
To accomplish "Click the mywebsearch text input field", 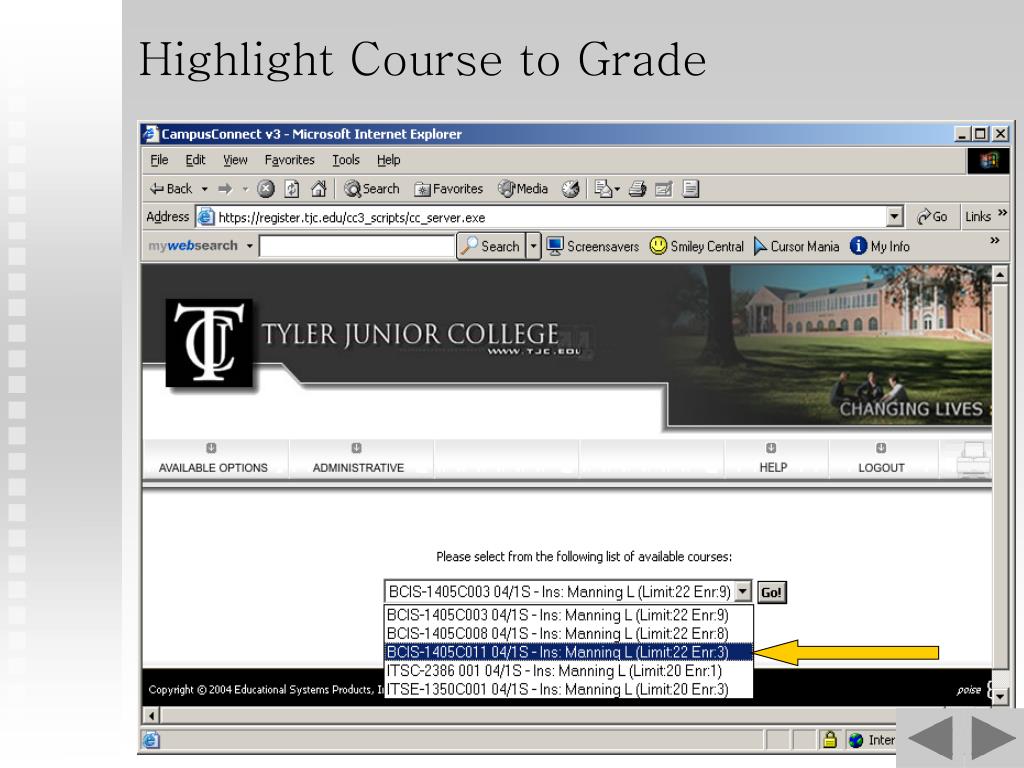I will pos(357,246).
